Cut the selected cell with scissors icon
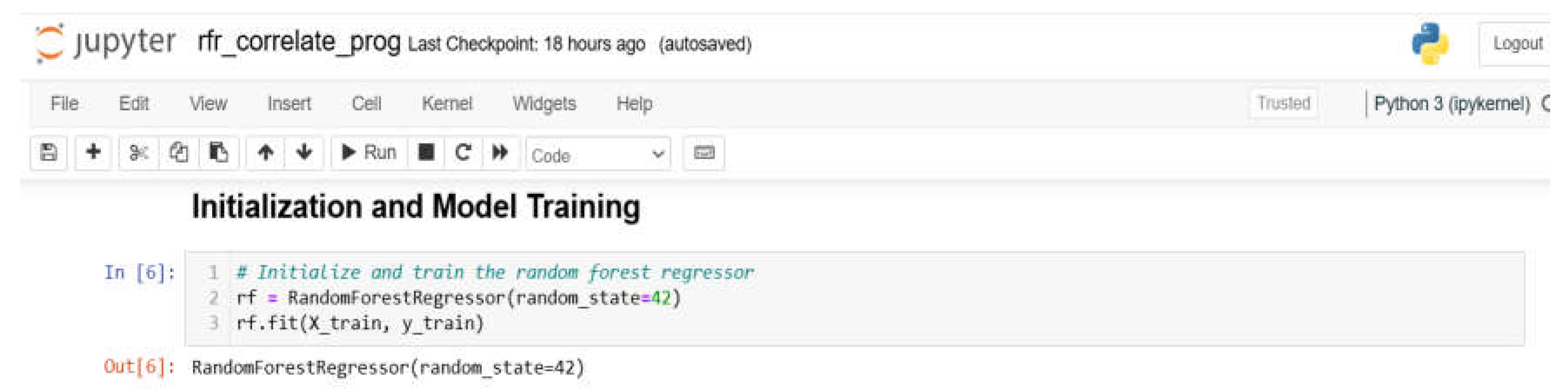The height and width of the screenshot is (391, 1568). [x=139, y=153]
